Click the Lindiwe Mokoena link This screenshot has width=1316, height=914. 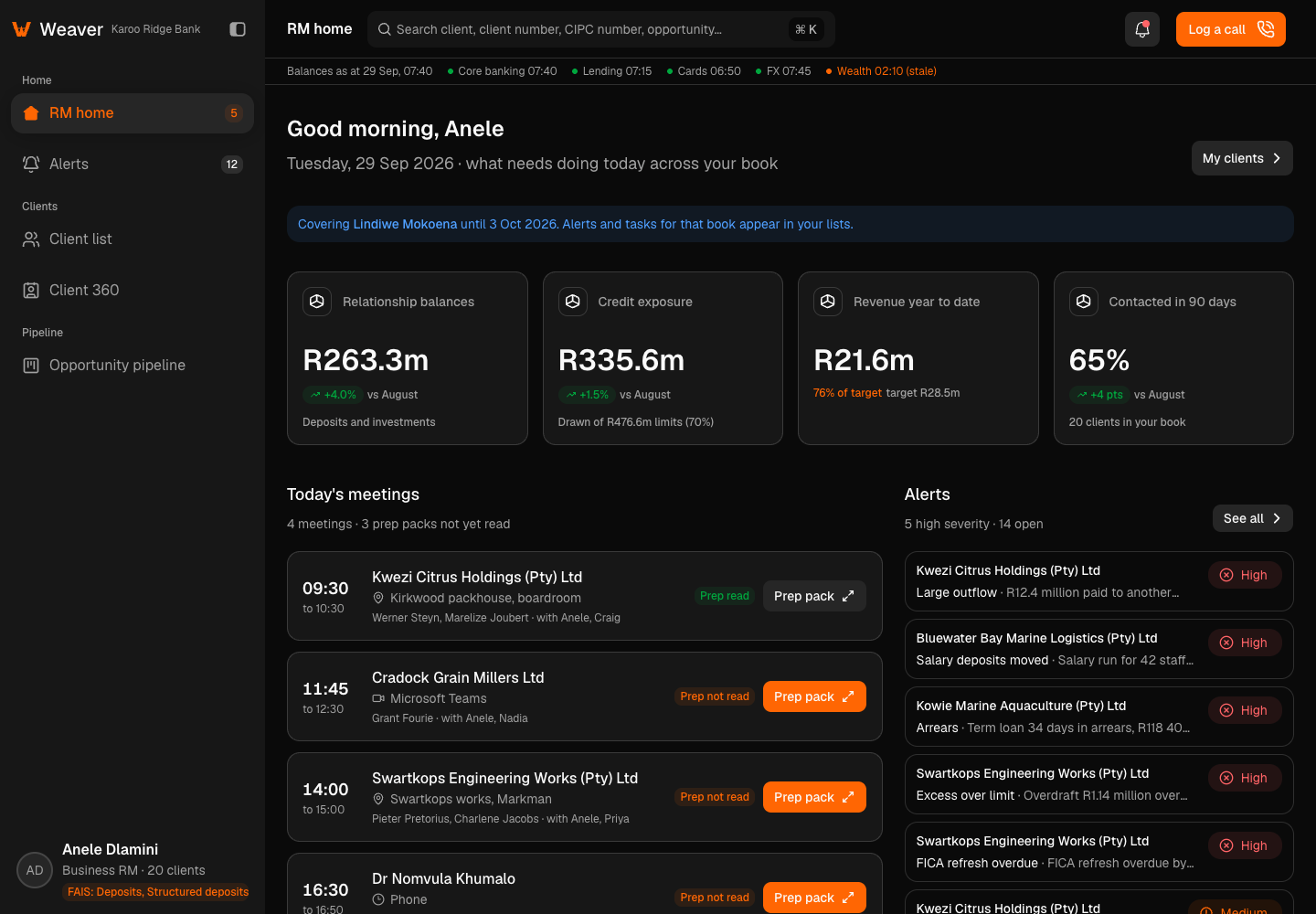point(405,224)
